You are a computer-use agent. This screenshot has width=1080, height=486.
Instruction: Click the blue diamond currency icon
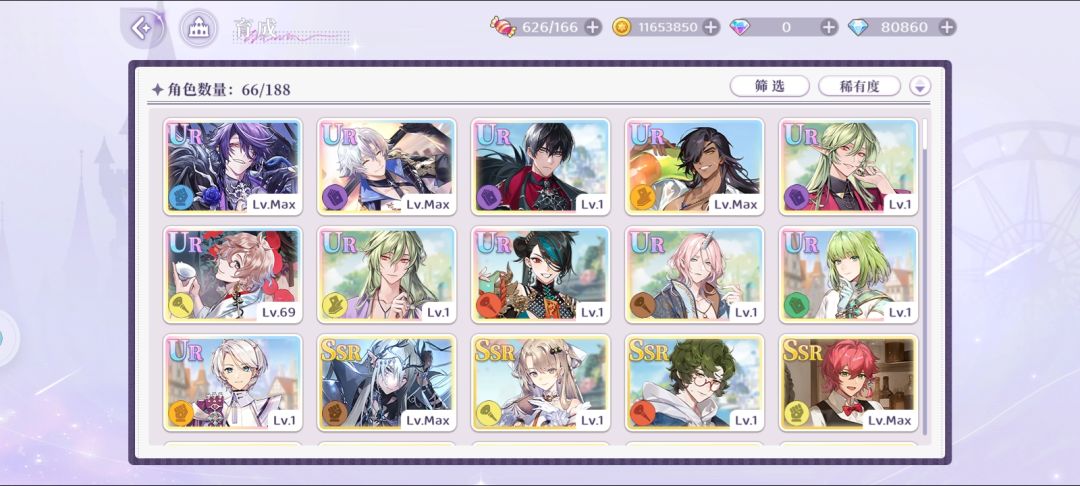coord(858,27)
